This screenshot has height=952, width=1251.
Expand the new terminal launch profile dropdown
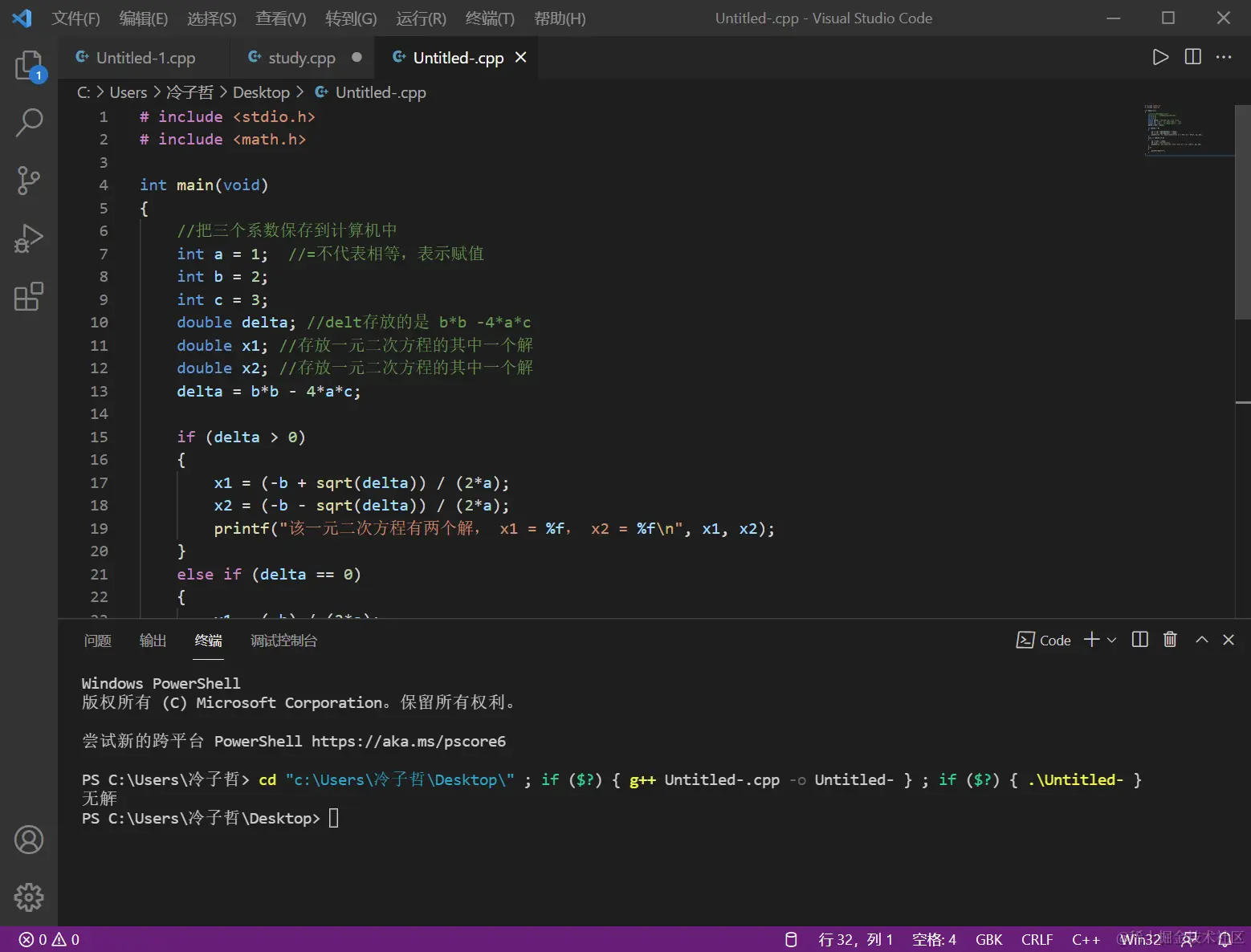coord(1112,640)
